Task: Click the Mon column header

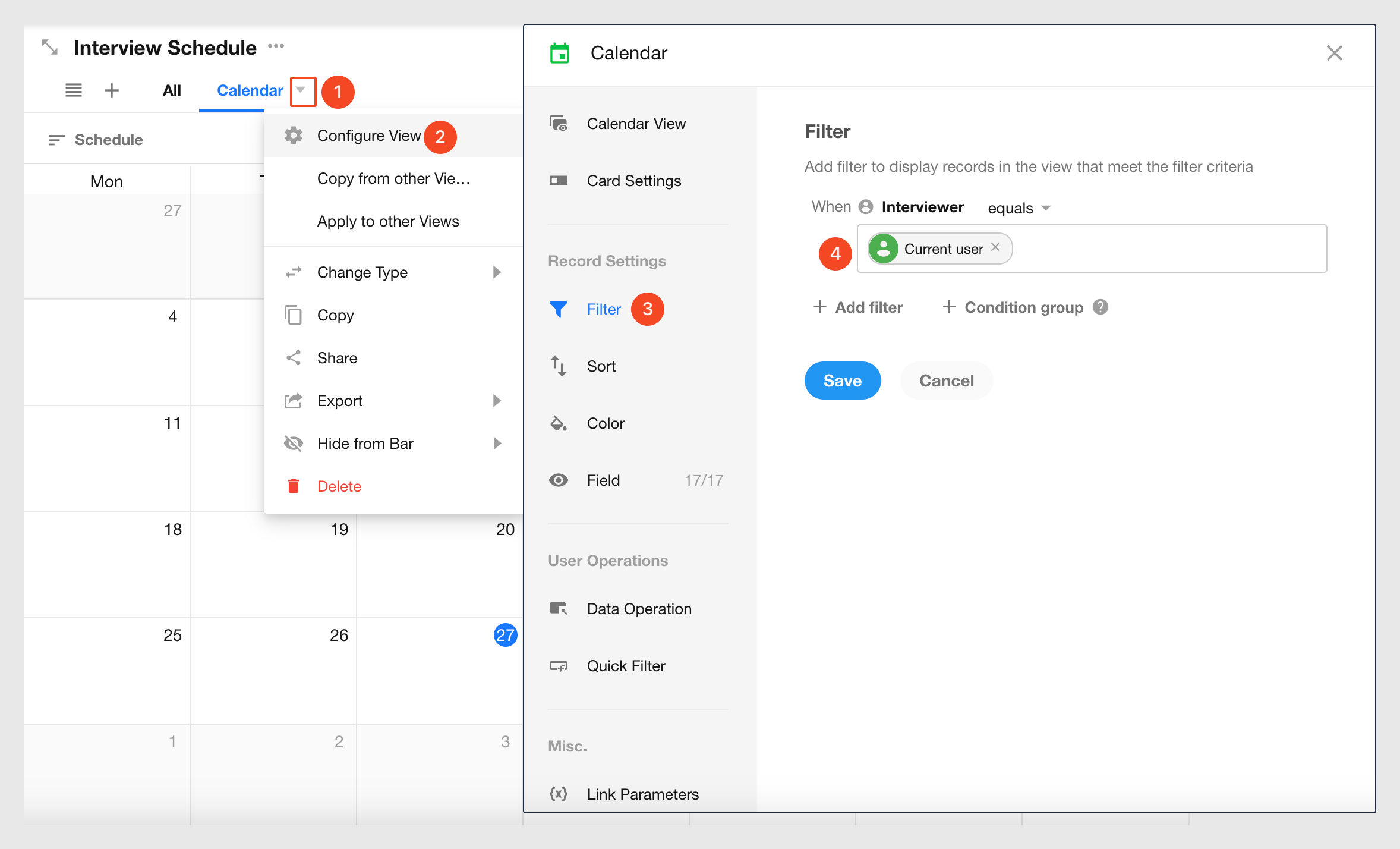Action: [x=106, y=181]
